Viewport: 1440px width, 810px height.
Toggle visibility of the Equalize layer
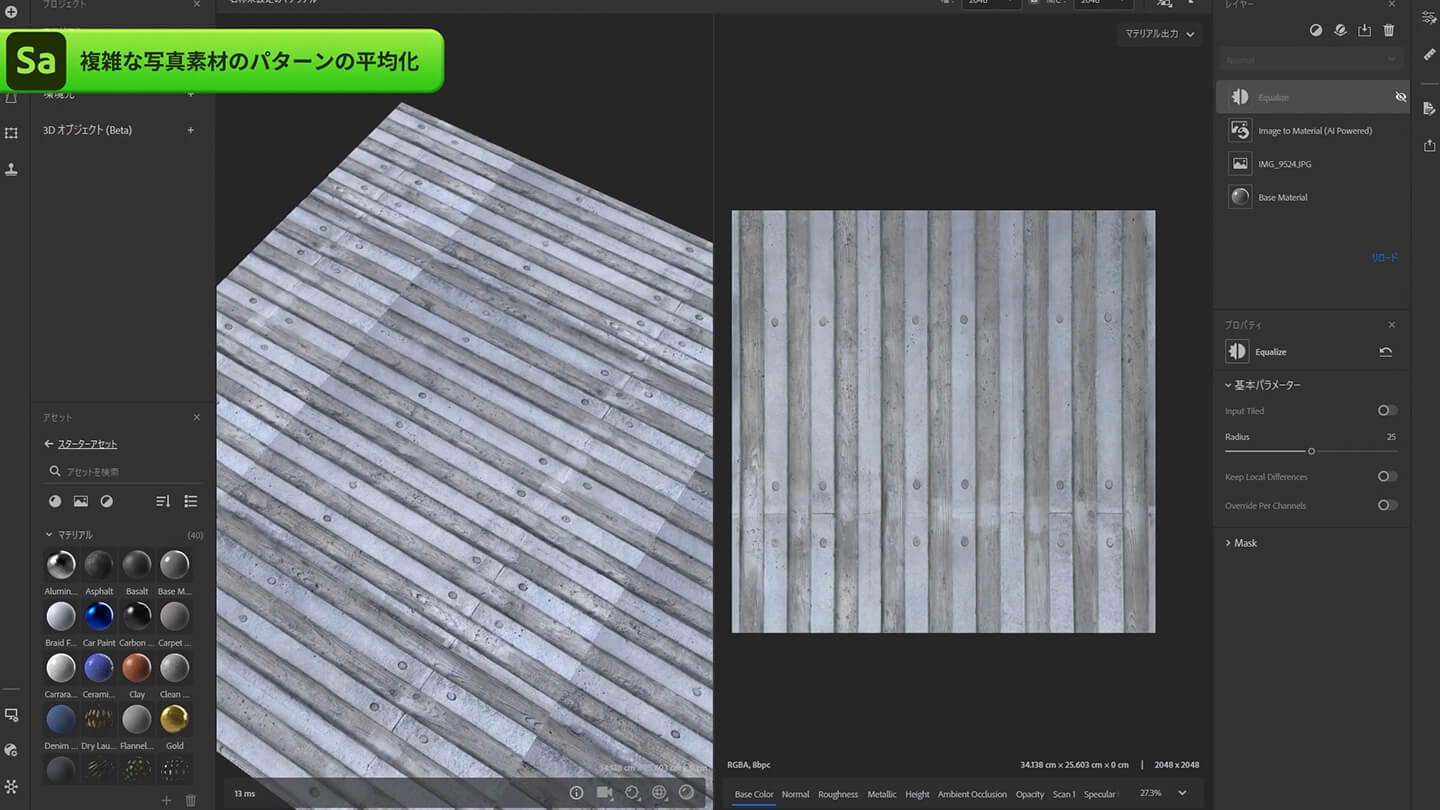1400,97
